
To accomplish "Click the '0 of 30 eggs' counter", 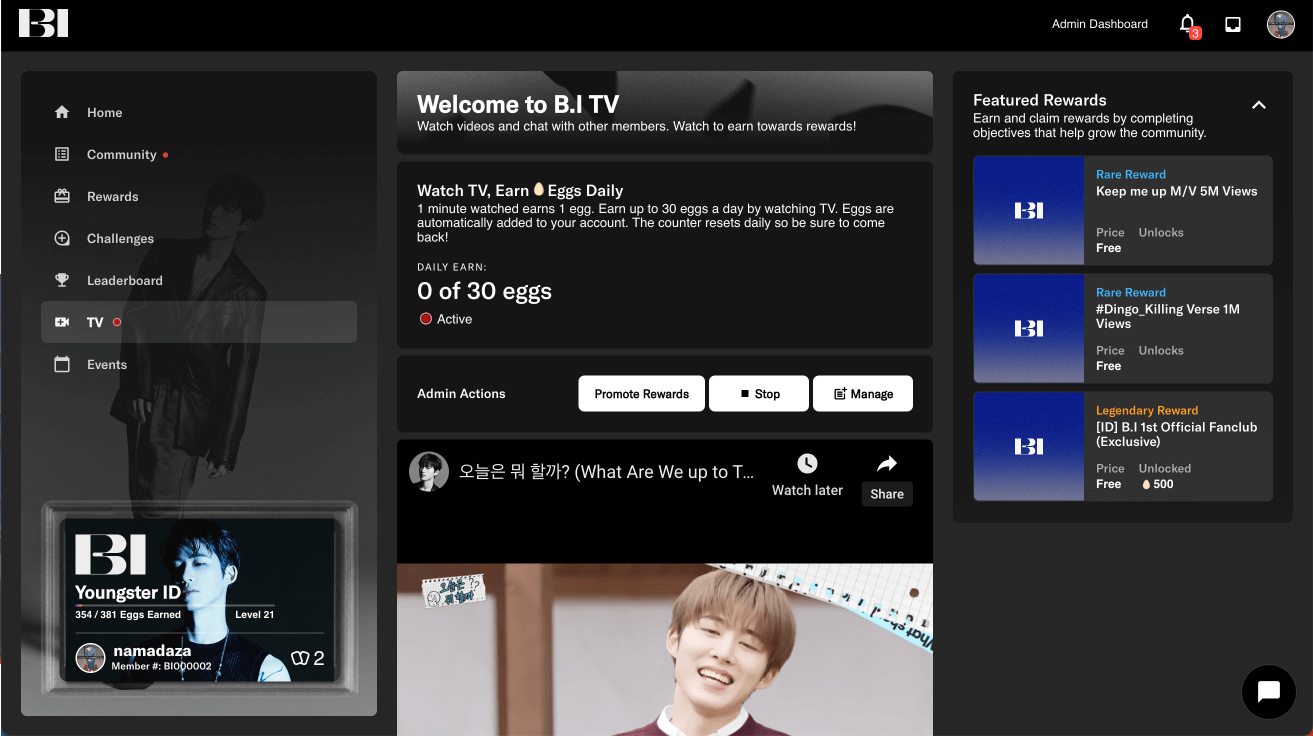I will [484, 291].
